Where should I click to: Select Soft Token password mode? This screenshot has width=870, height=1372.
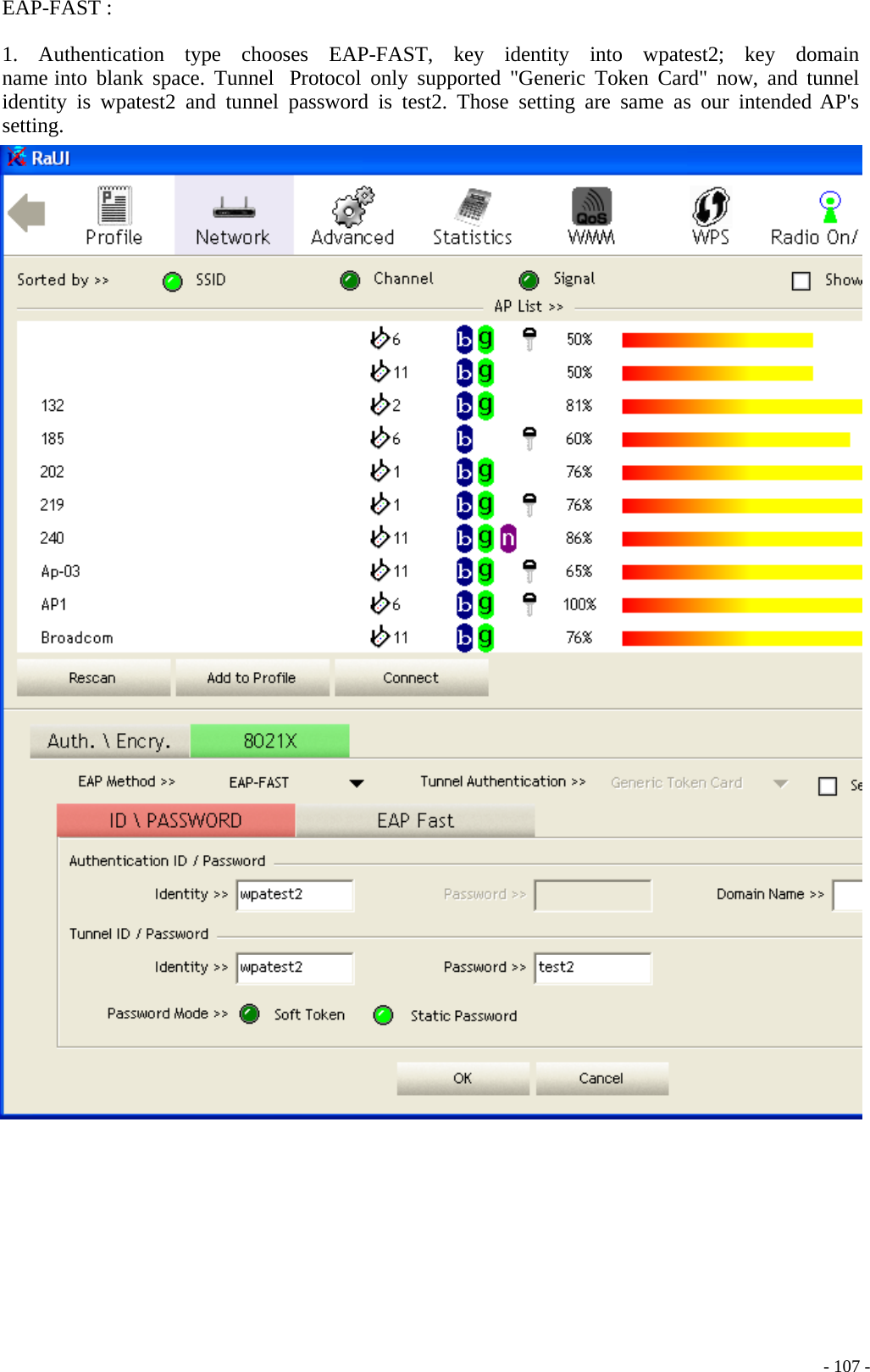[250, 1014]
